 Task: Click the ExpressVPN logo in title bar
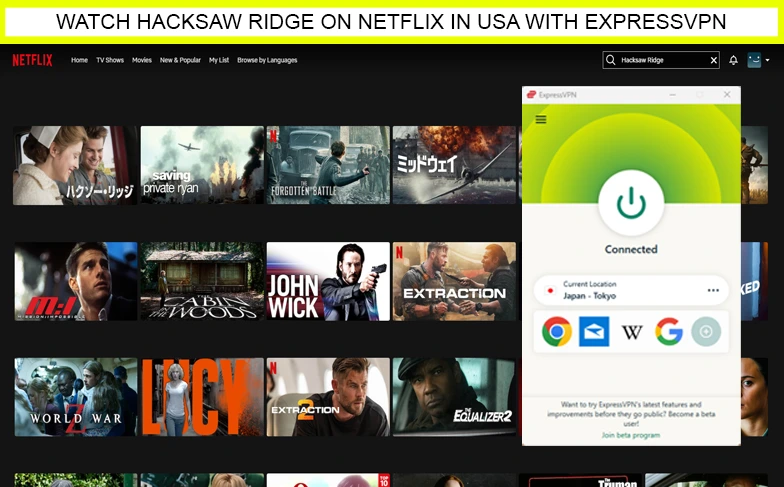pos(531,94)
